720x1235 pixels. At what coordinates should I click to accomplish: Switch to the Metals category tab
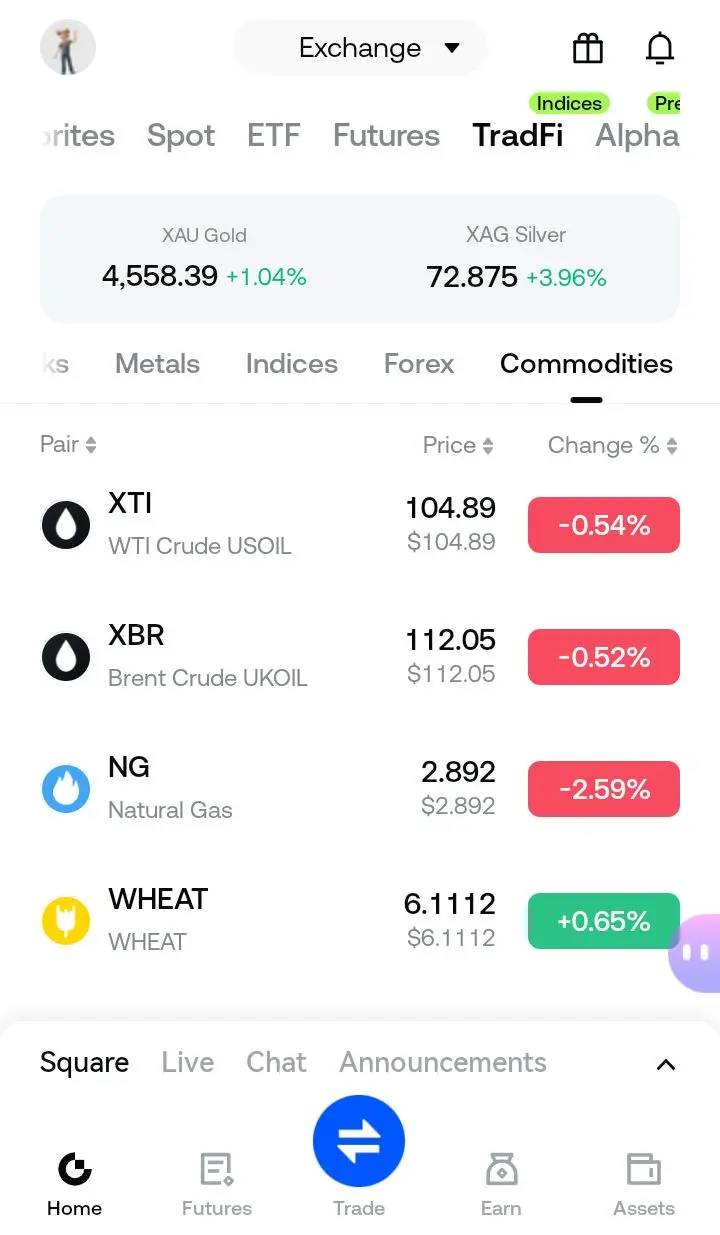pyautogui.click(x=158, y=364)
